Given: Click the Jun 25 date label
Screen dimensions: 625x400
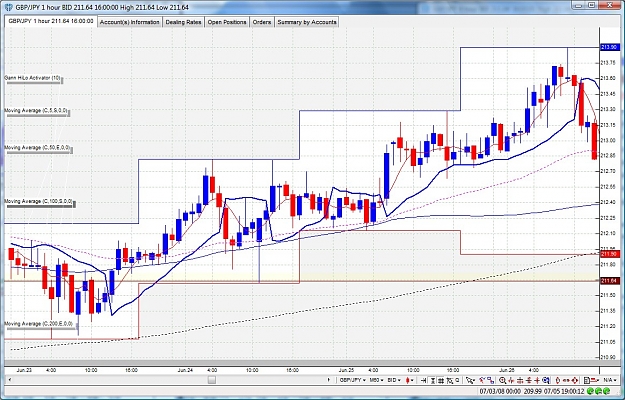Looking at the screenshot, I should pos(346,370).
